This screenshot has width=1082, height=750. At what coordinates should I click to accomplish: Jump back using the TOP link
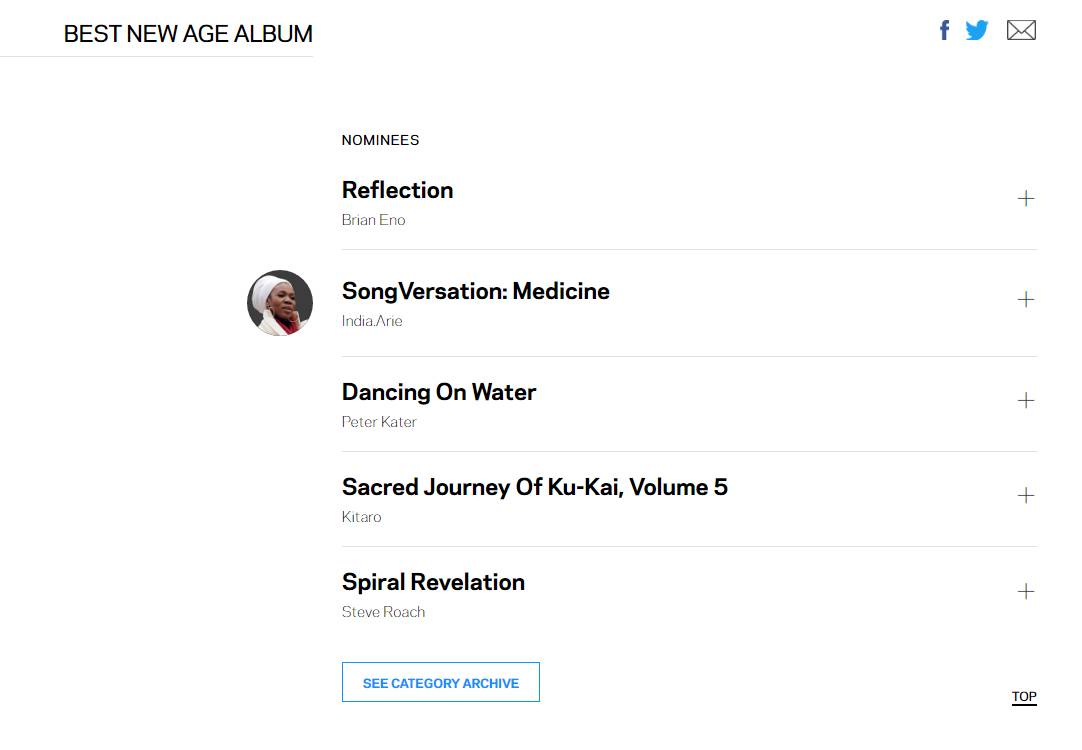point(1024,697)
